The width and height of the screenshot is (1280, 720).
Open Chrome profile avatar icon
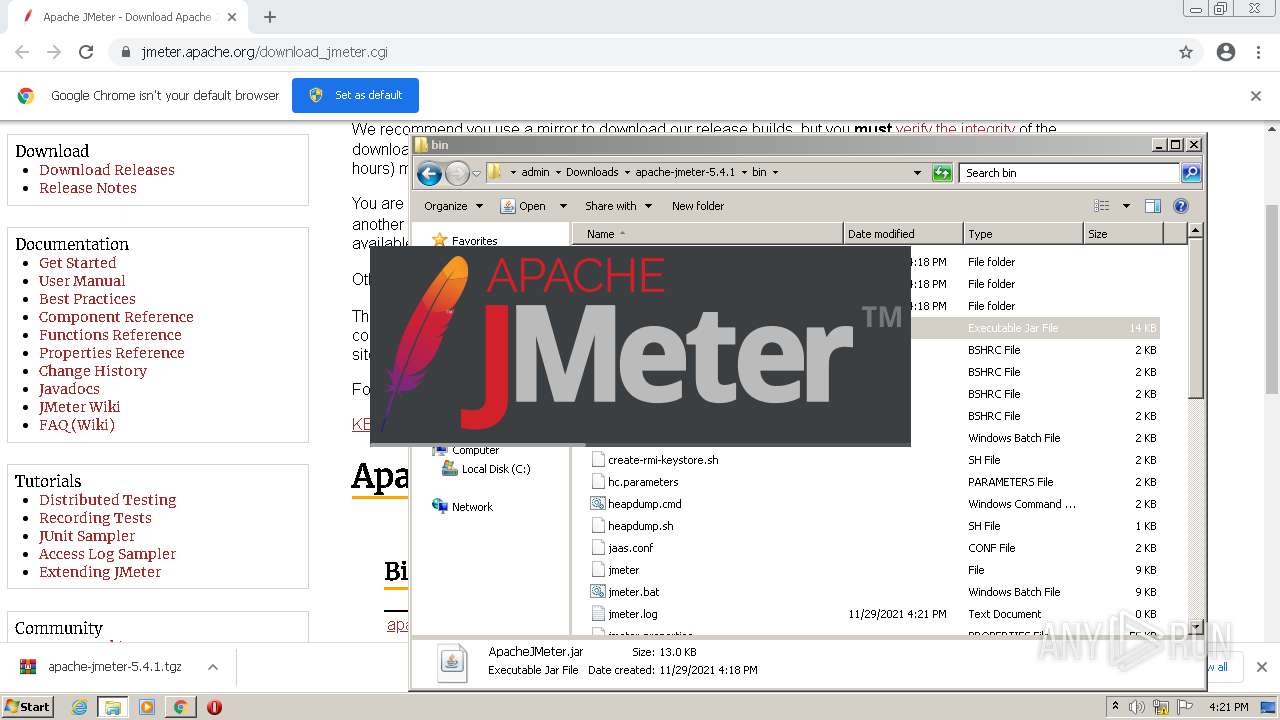tap(1226, 52)
